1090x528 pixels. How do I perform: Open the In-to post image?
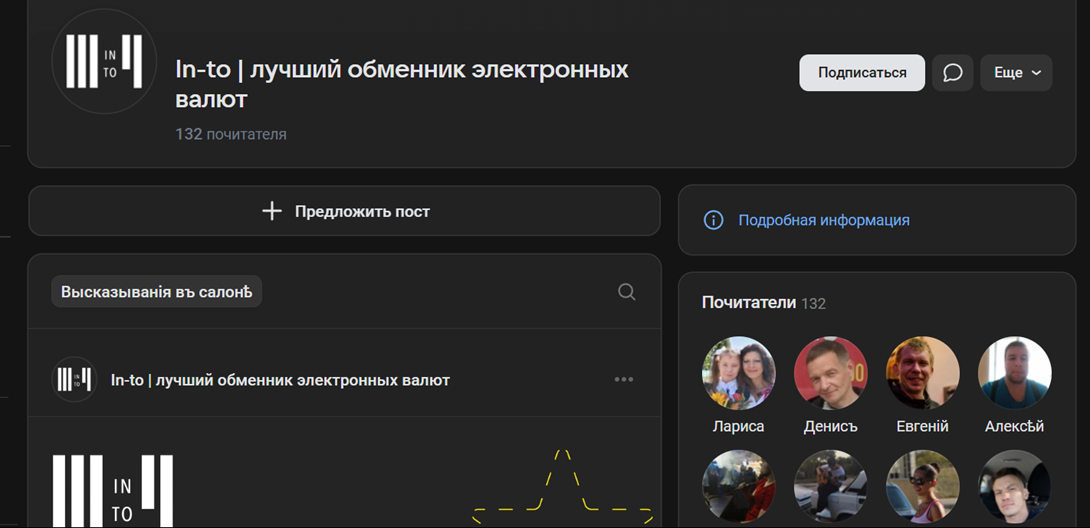click(344, 472)
